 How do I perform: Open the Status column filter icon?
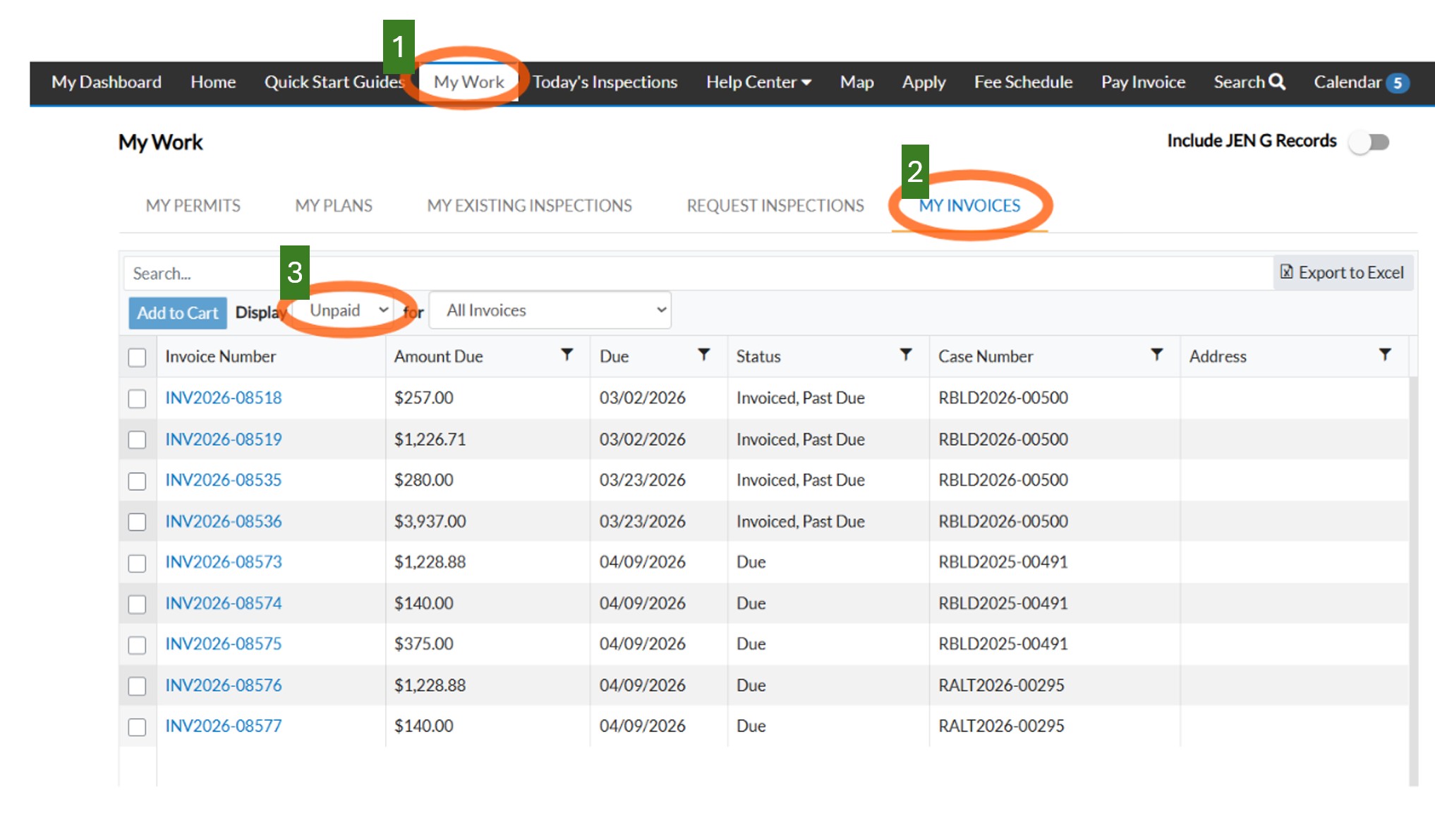point(906,355)
